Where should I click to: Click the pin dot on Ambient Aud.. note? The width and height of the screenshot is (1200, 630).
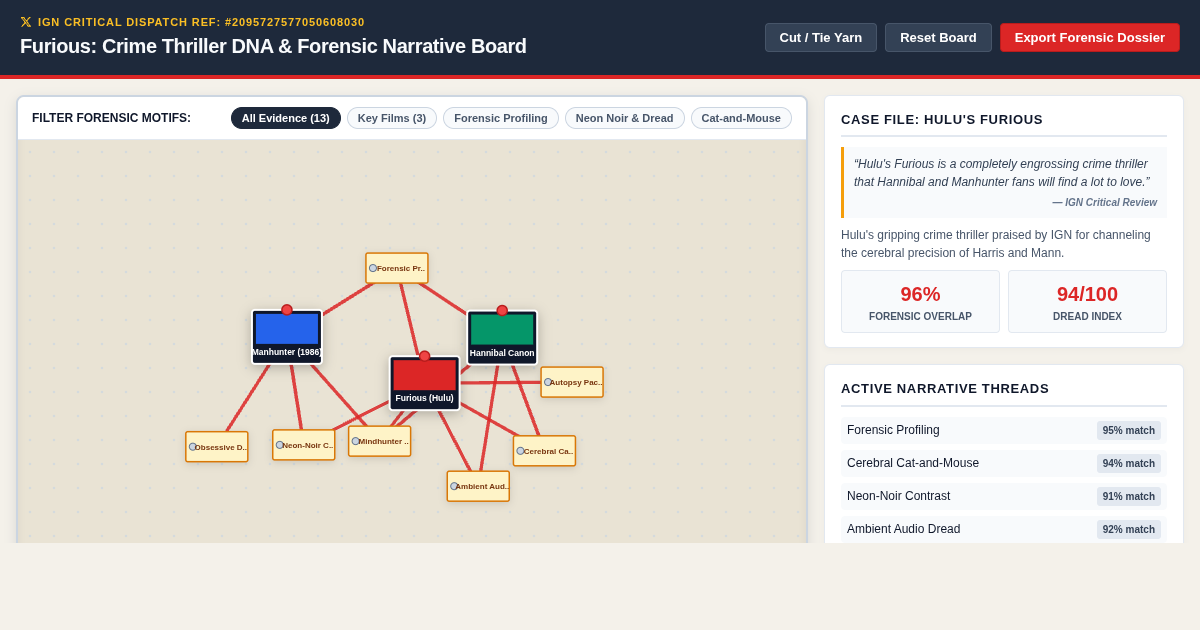click(x=454, y=486)
